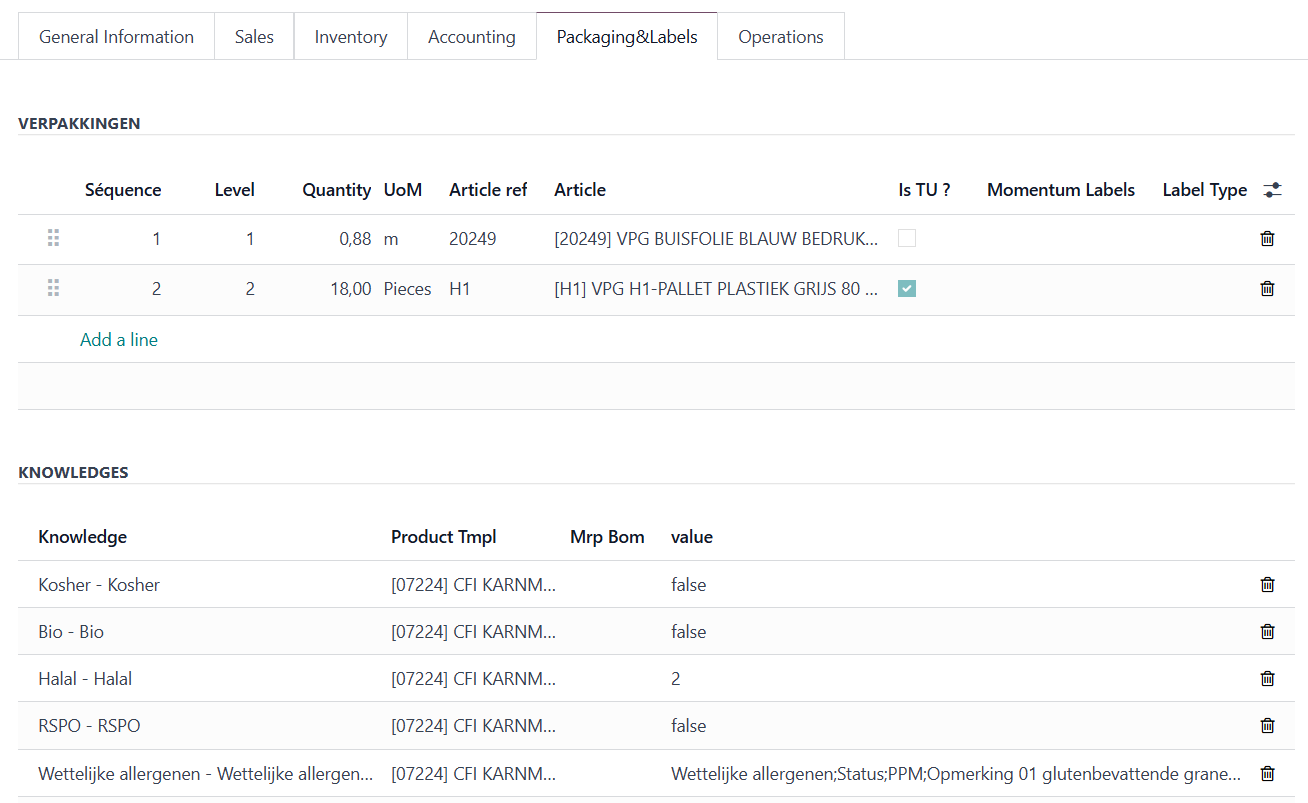Open the General Information tab

[116, 37]
